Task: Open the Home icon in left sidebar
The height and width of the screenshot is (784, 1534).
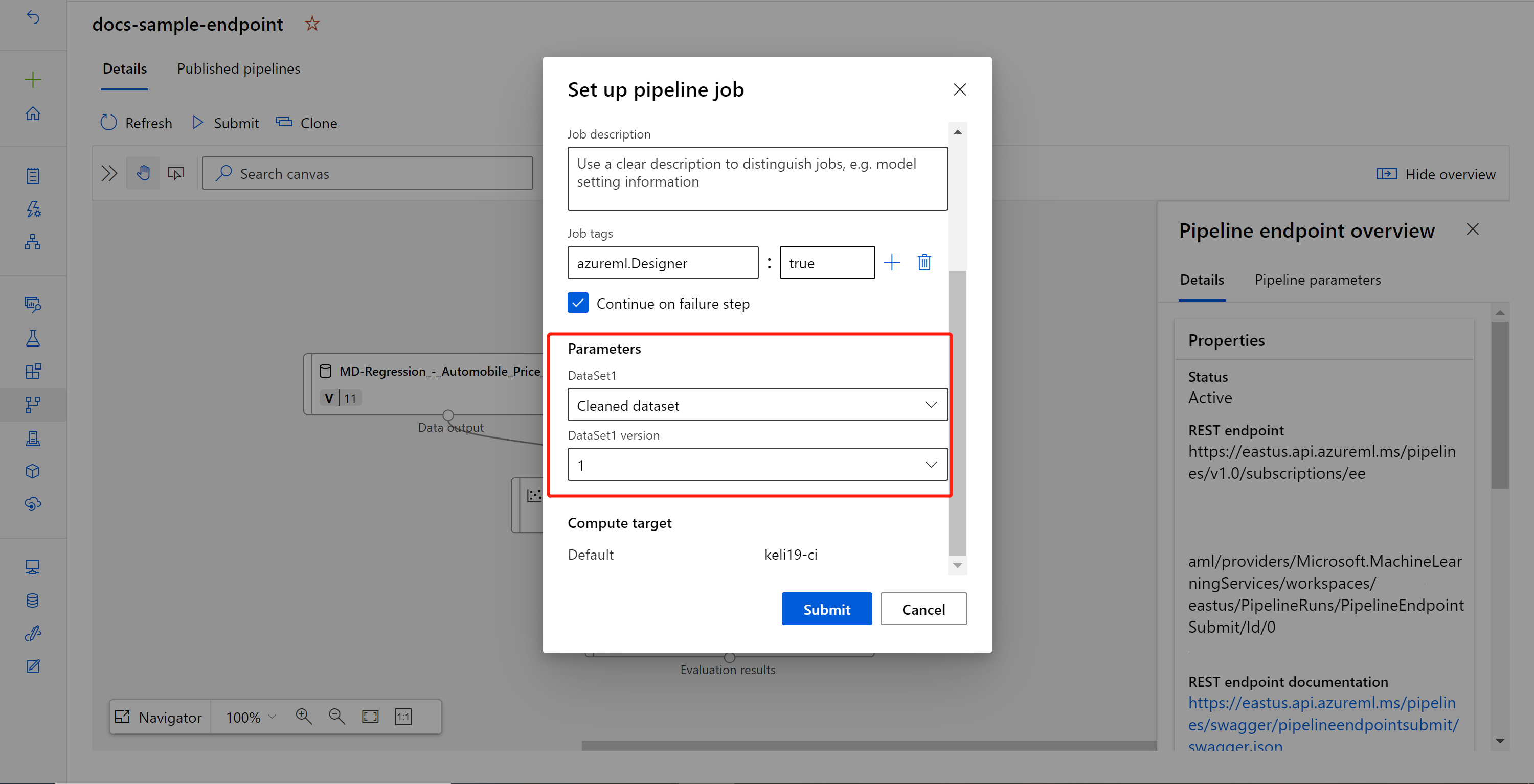Action: coord(33,113)
